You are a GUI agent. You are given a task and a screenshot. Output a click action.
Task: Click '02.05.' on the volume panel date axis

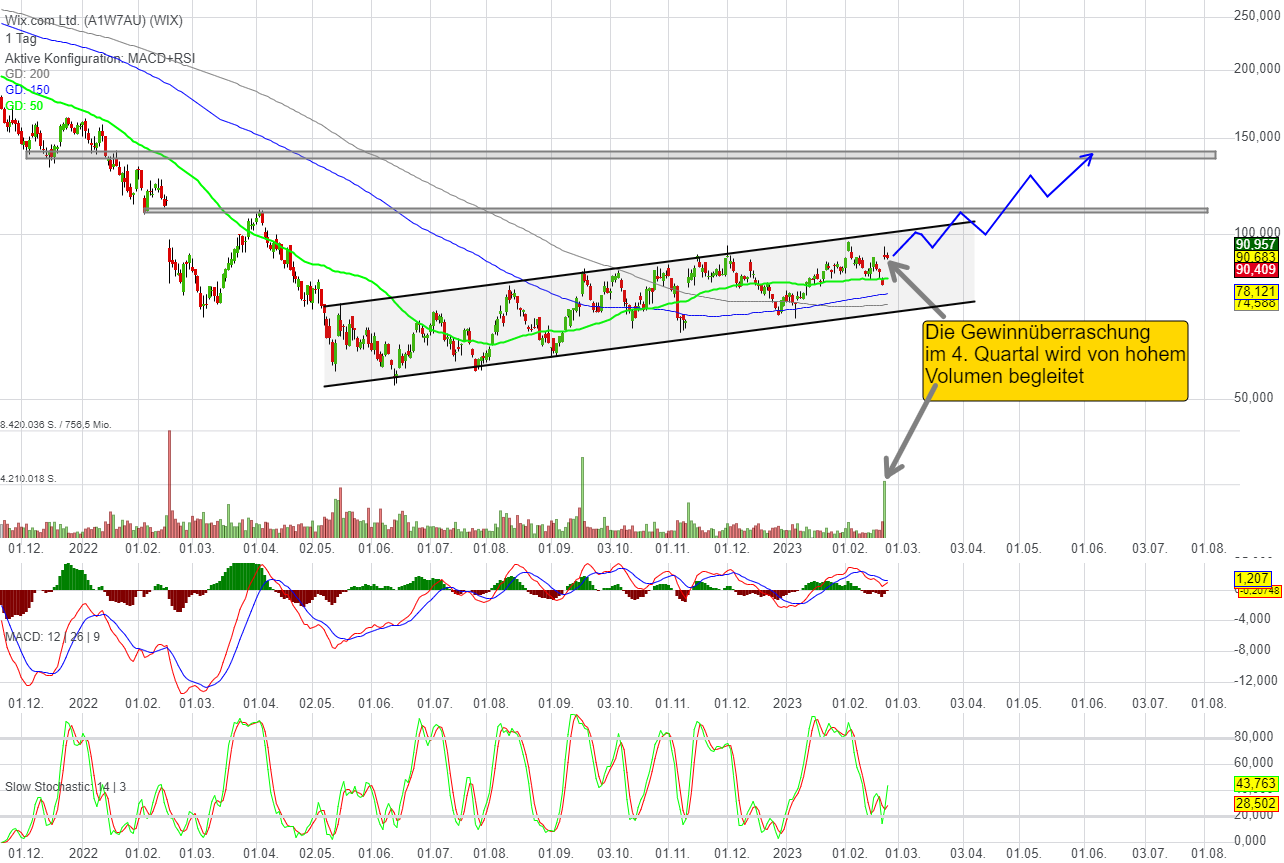pyautogui.click(x=318, y=549)
